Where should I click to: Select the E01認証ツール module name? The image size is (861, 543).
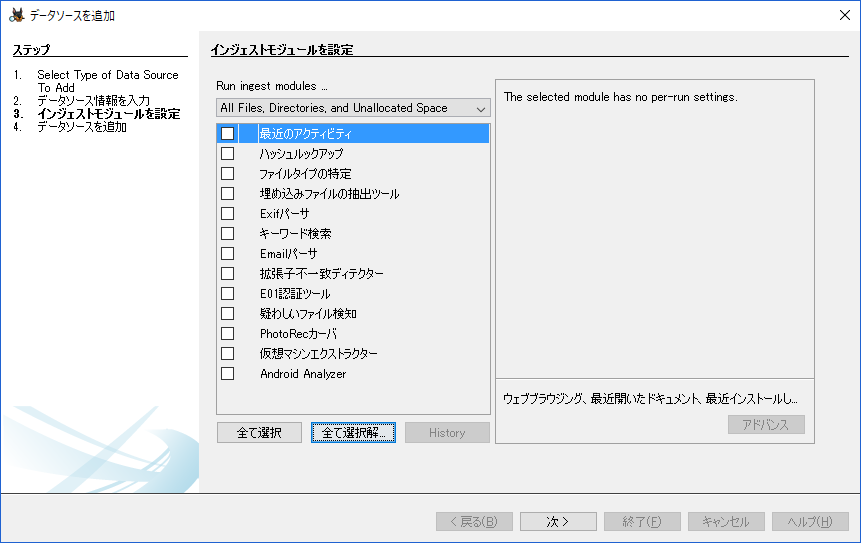pyautogui.click(x=295, y=294)
